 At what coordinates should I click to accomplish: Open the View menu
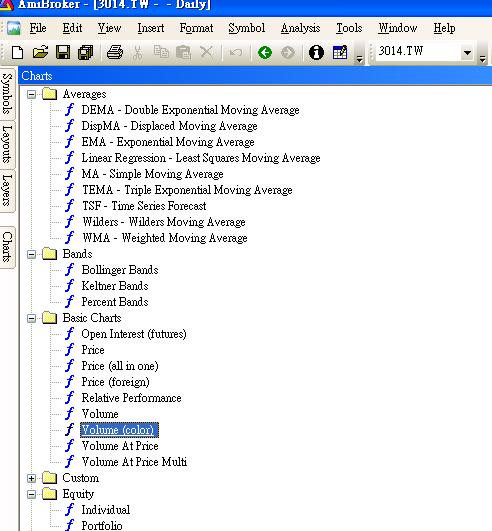tap(109, 28)
